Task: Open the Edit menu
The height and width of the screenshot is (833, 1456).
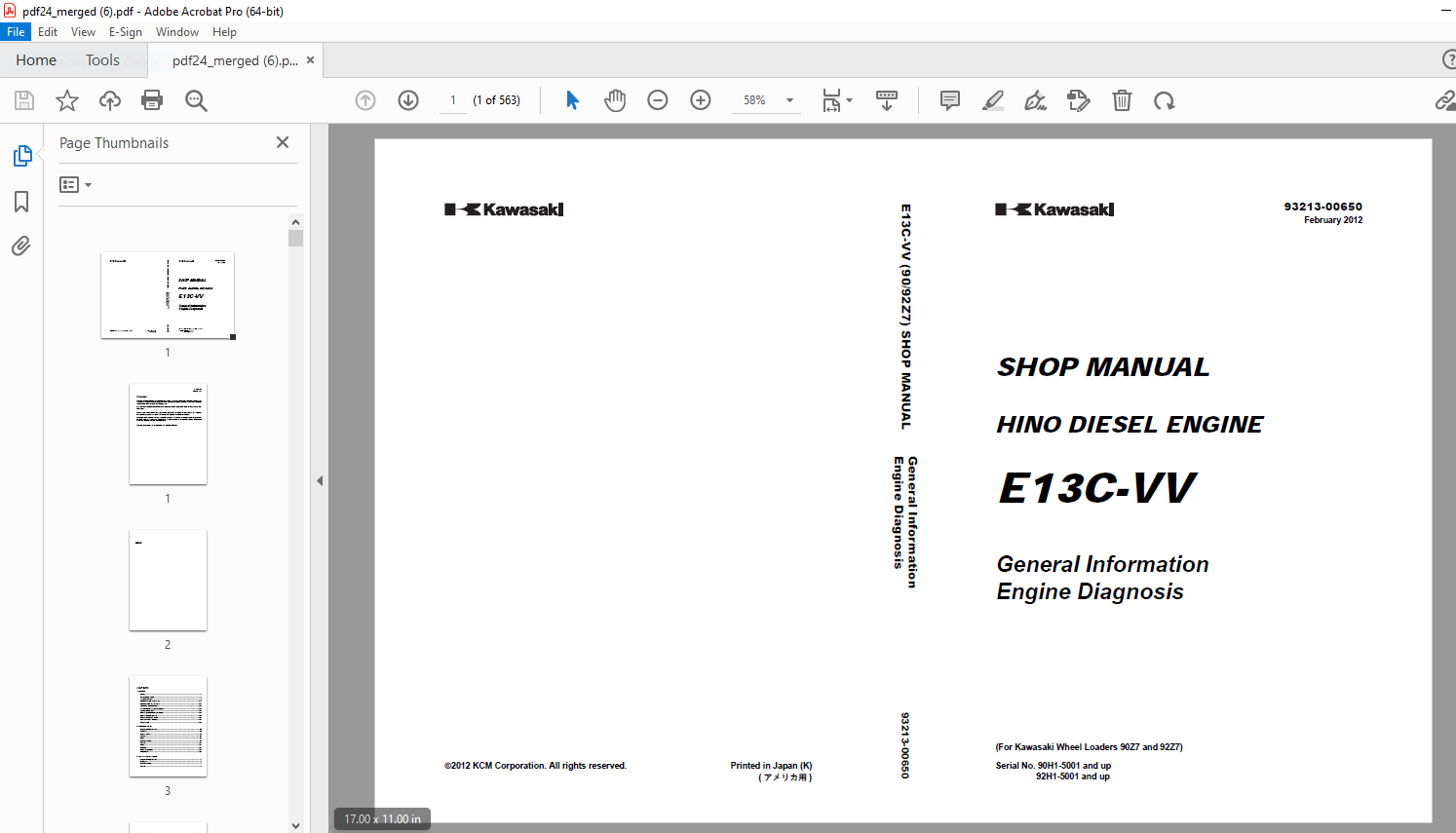Action: point(48,32)
